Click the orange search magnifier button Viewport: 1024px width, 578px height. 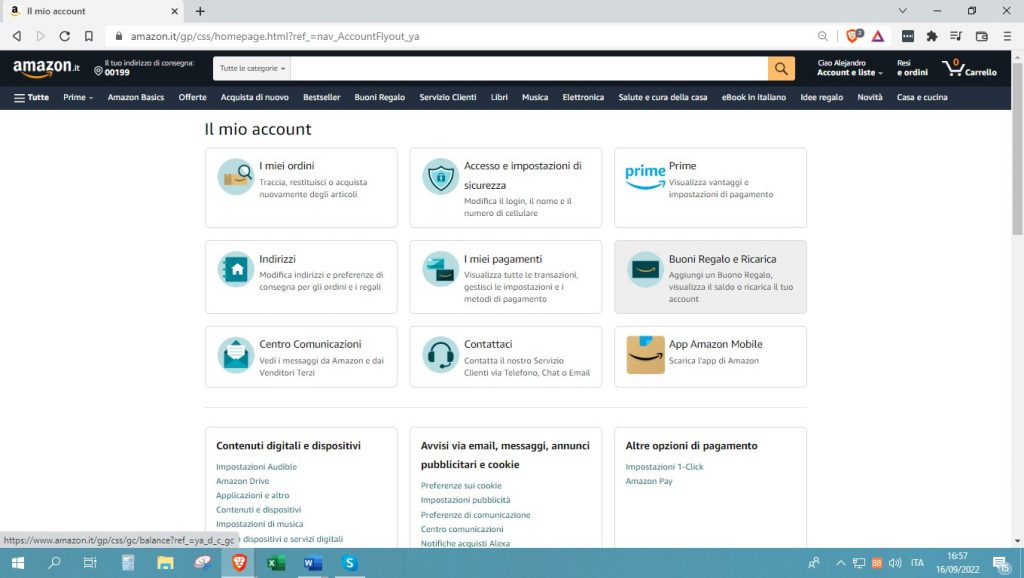781,68
